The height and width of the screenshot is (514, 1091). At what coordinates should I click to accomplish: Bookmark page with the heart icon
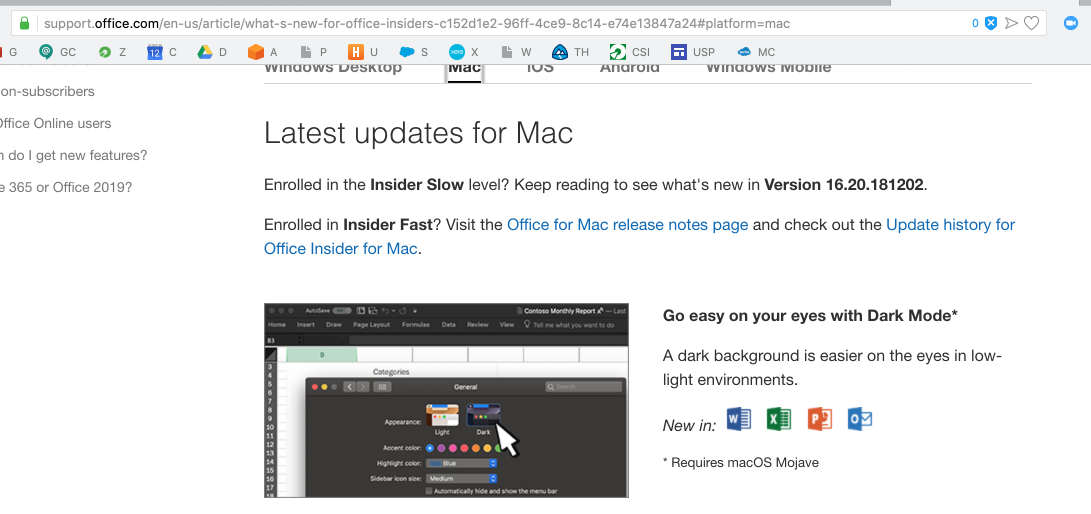point(1031,24)
